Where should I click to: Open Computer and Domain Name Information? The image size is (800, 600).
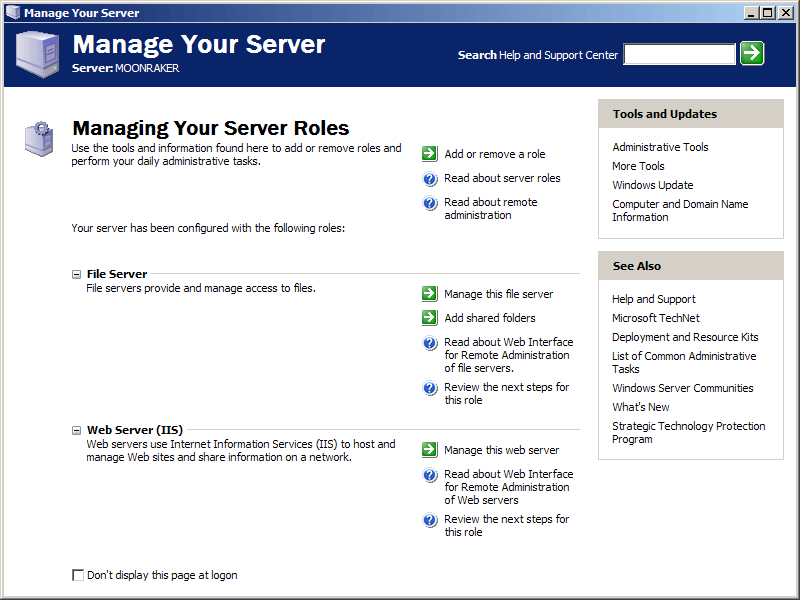[680, 210]
